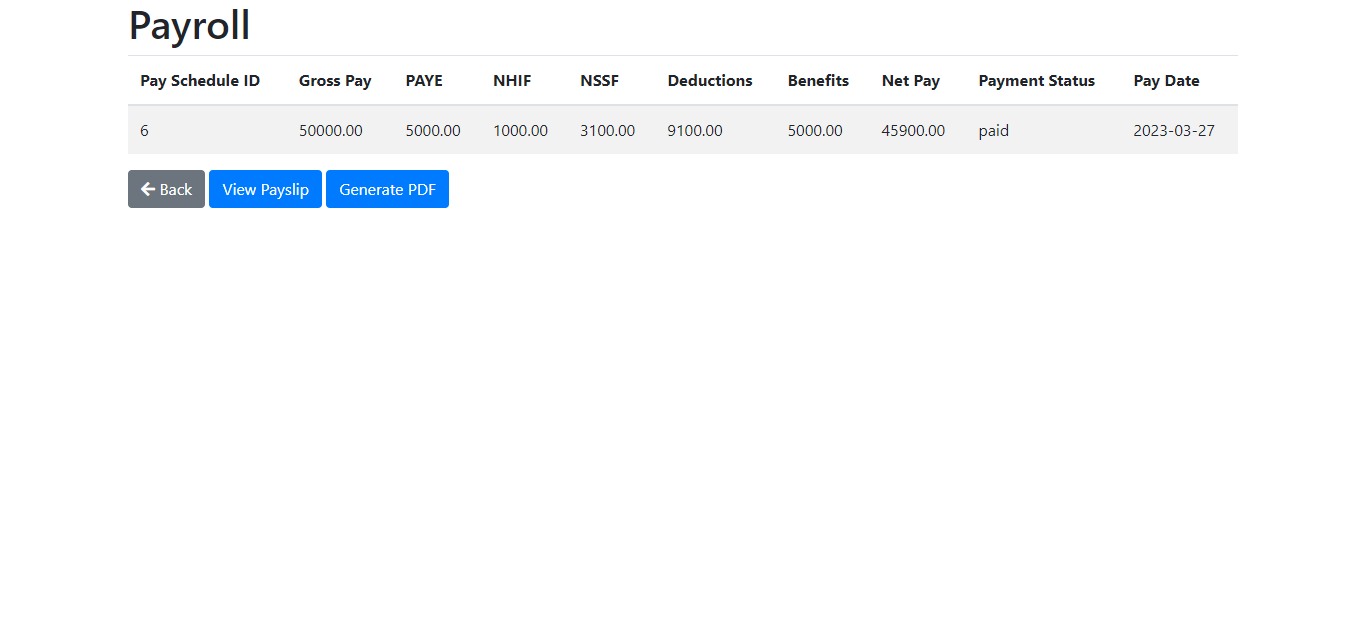Select the Net Pay column header
Screen dimensions: 1360x620
tap(909, 81)
